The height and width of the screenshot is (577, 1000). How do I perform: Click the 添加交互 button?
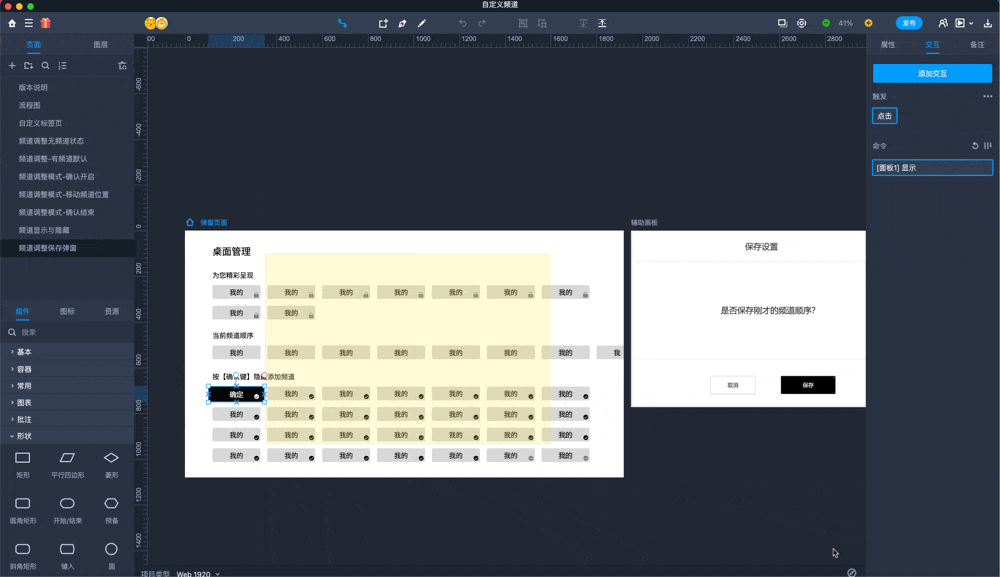click(932, 73)
